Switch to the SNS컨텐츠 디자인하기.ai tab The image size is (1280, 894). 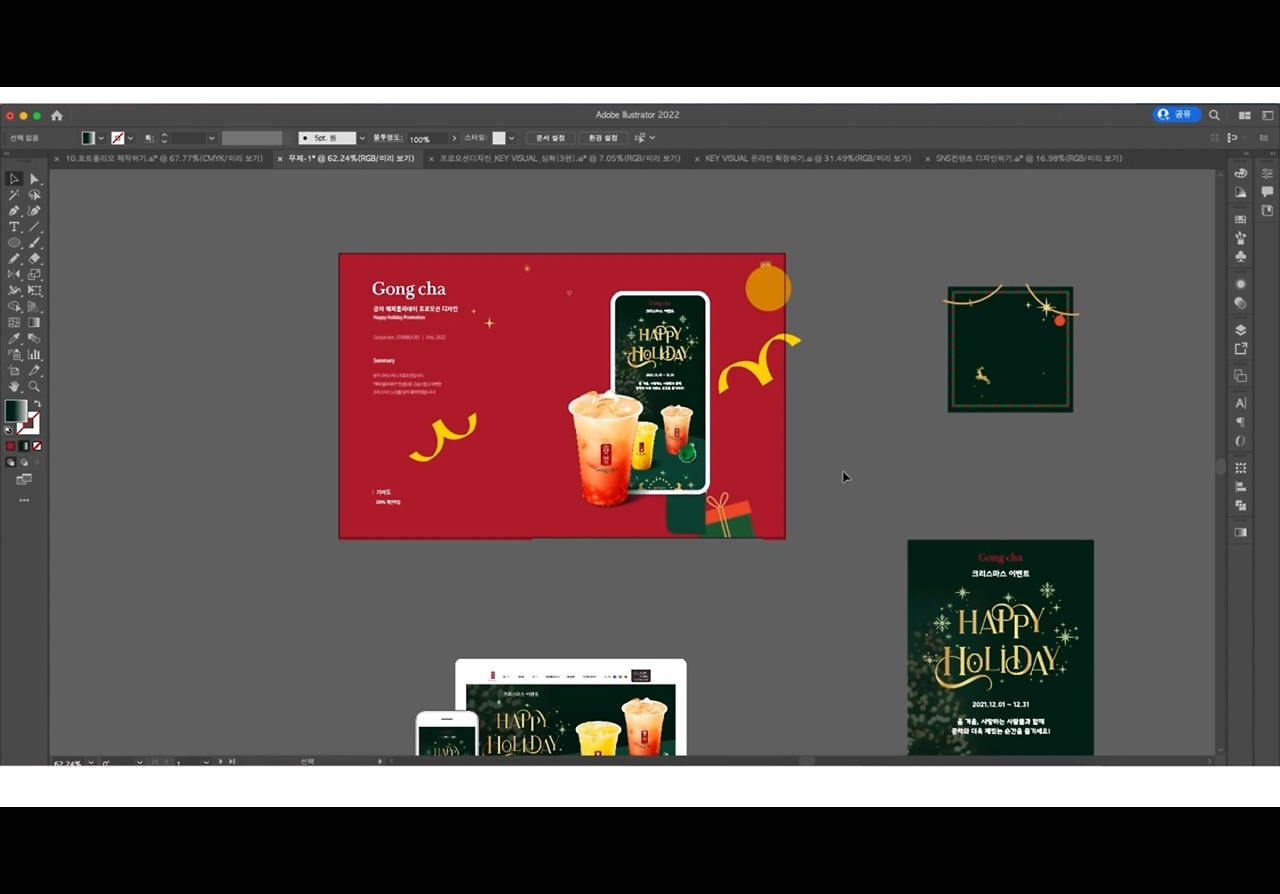tap(1029, 158)
